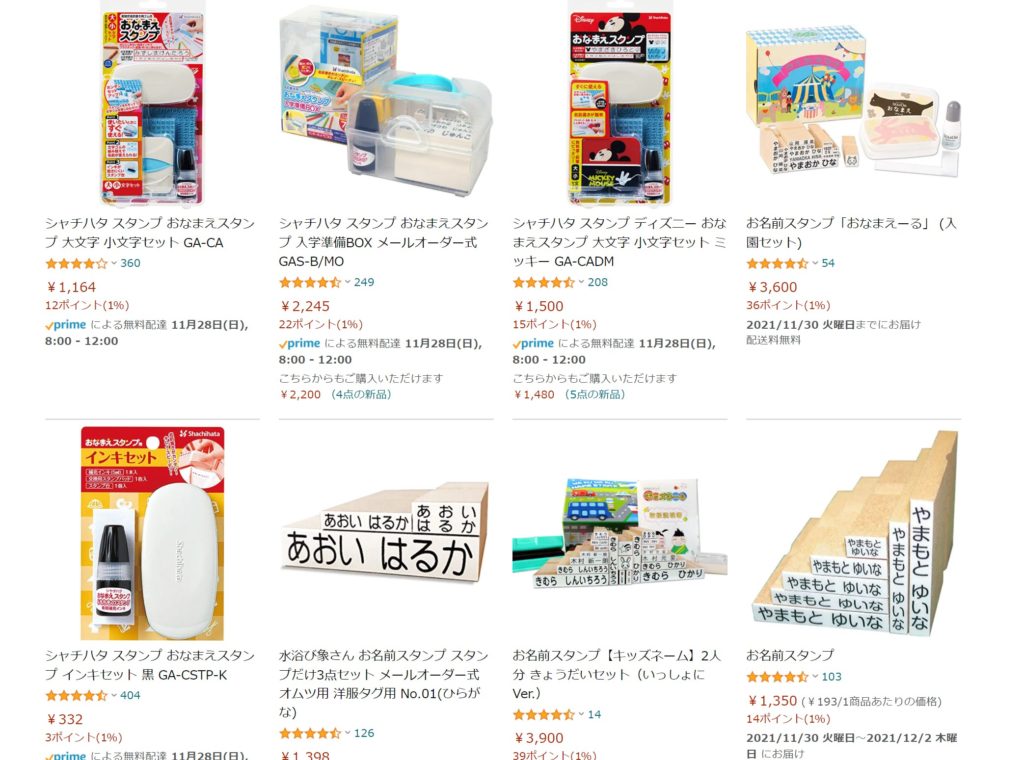This screenshot has width=1024, height=760.
Task: Expand rating chevron beside 249 reviews
Action: pos(348,282)
